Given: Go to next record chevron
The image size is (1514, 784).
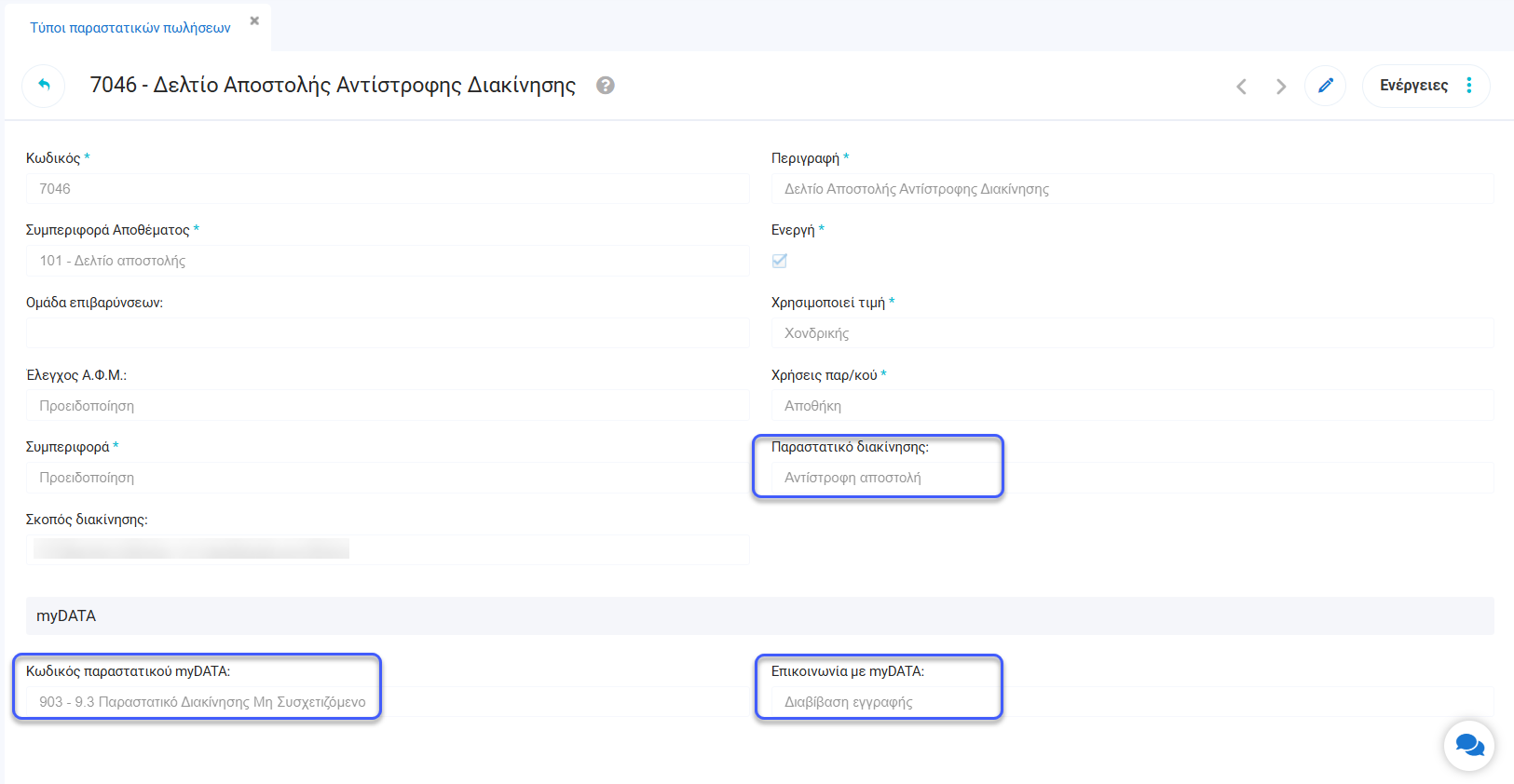Looking at the screenshot, I should pyautogui.click(x=1281, y=87).
